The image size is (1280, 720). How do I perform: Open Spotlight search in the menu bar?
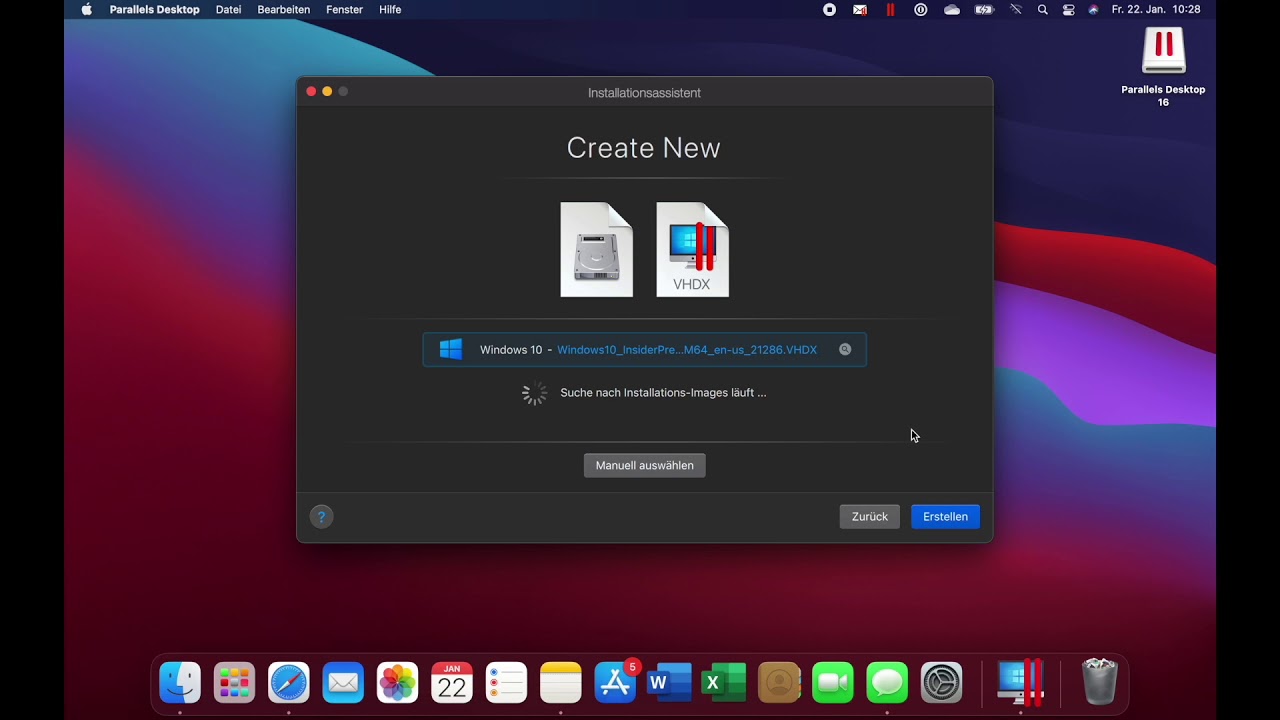click(1042, 10)
